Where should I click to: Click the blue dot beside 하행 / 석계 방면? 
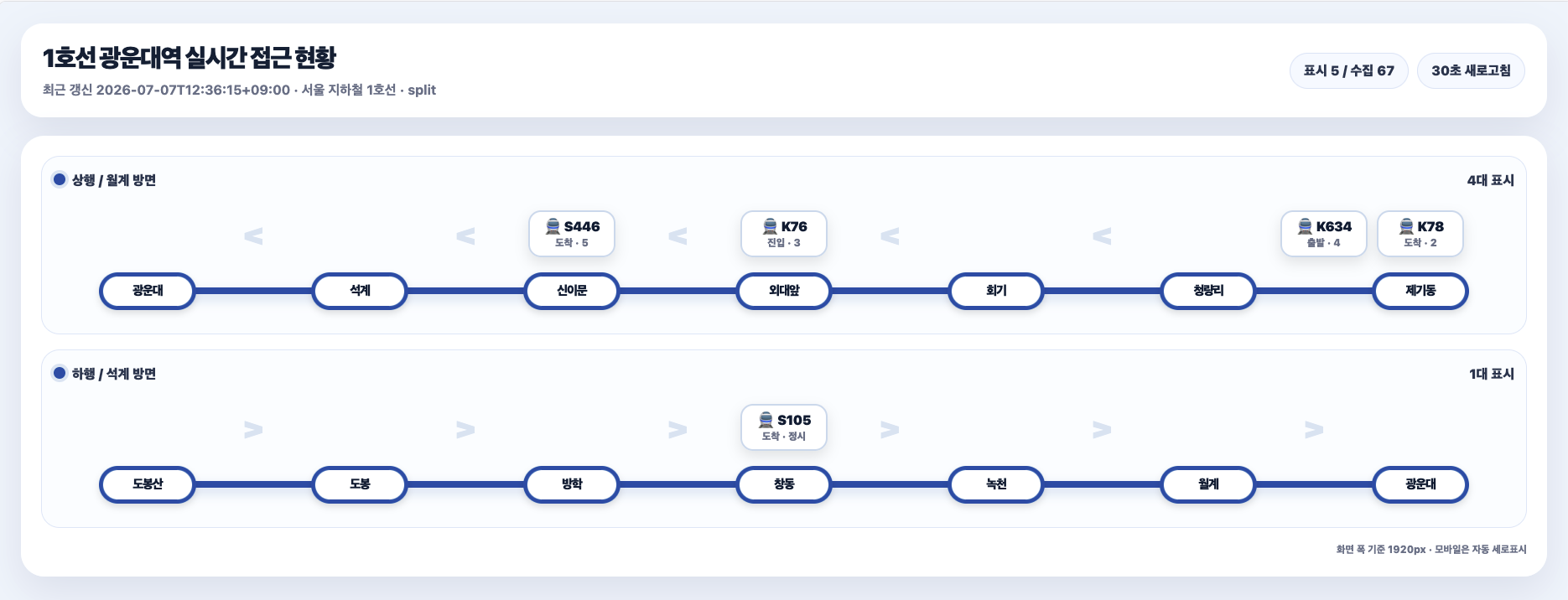(60, 373)
